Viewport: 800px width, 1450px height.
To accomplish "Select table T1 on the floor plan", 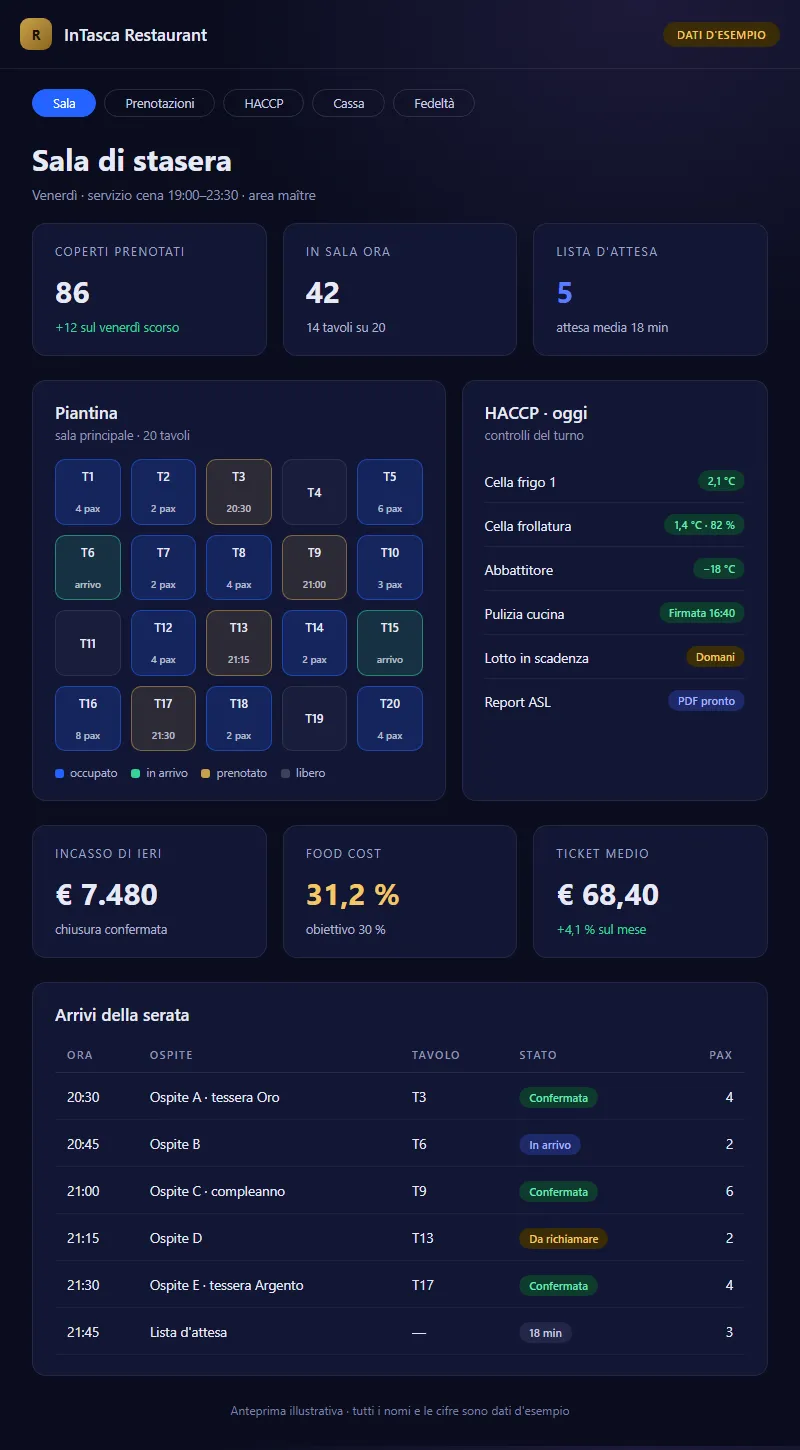I will (x=88, y=492).
